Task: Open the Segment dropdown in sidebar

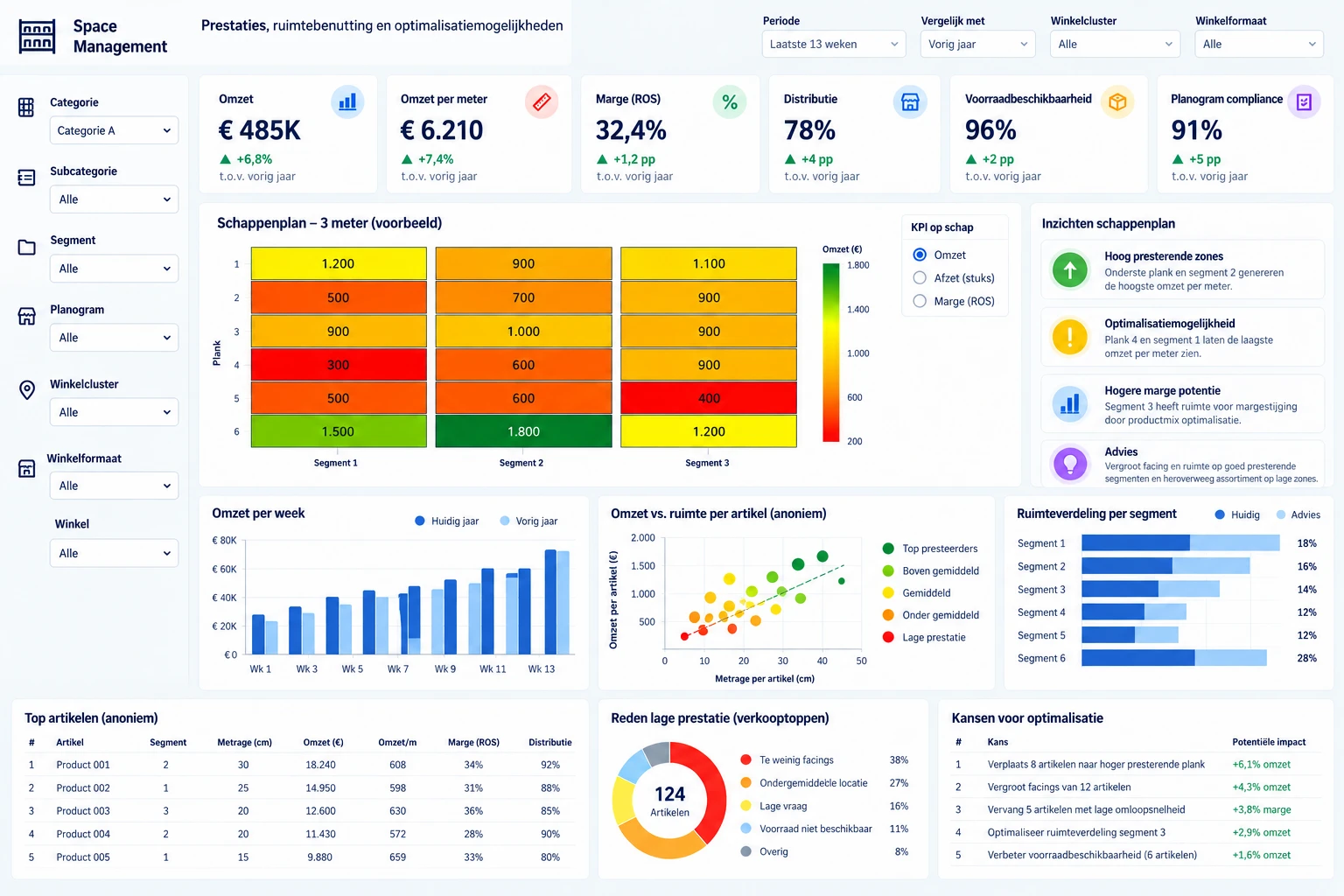Action: (114, 269)
